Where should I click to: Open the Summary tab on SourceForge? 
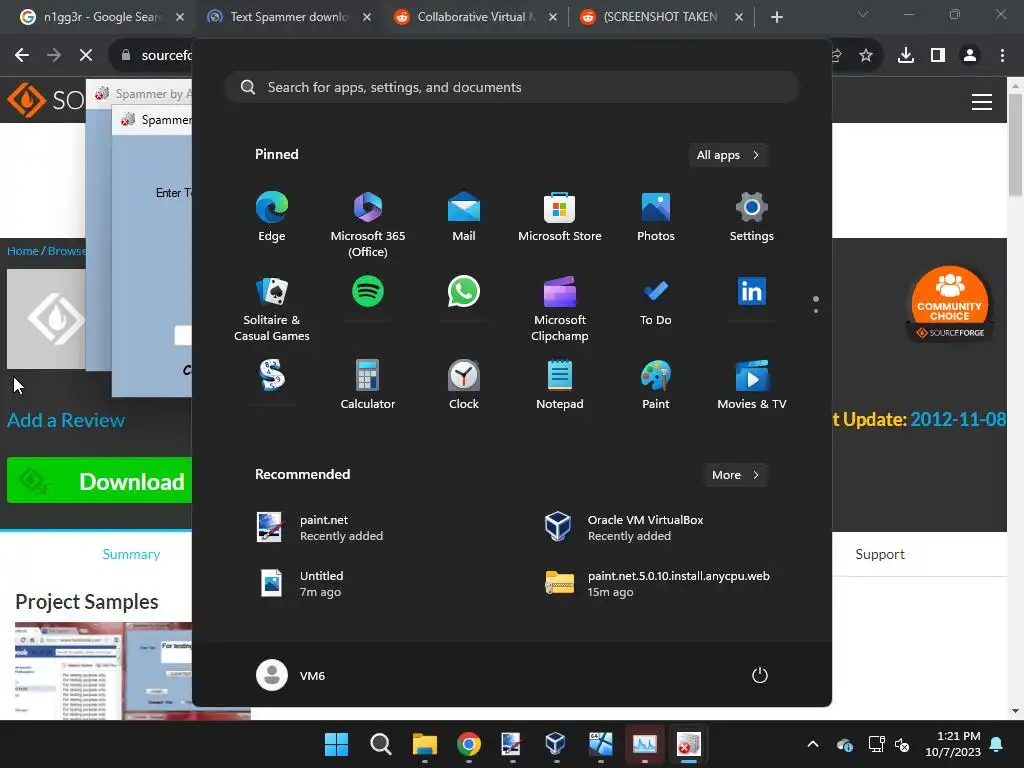point(131,554)
